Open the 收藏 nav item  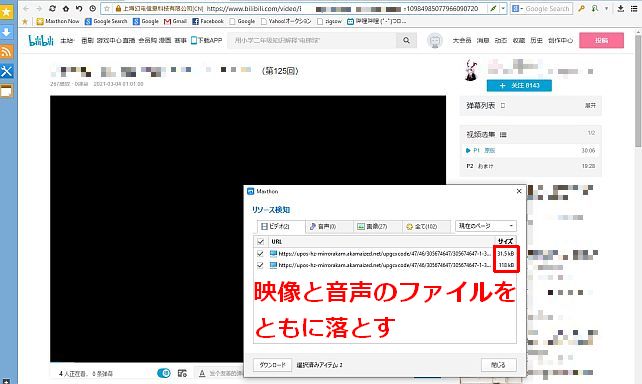(519, 41)
